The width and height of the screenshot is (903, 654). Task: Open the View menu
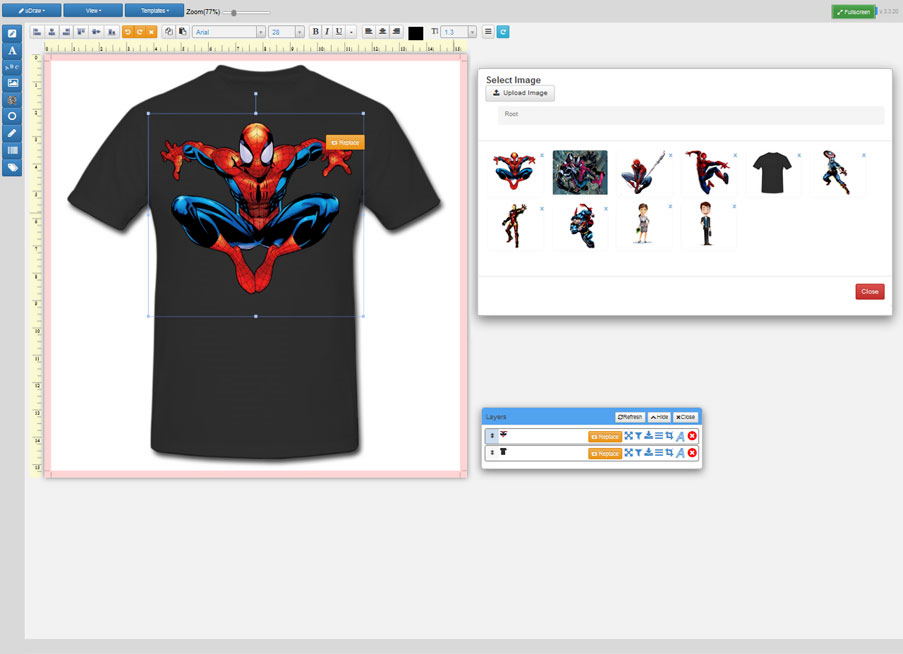point(93,10)
